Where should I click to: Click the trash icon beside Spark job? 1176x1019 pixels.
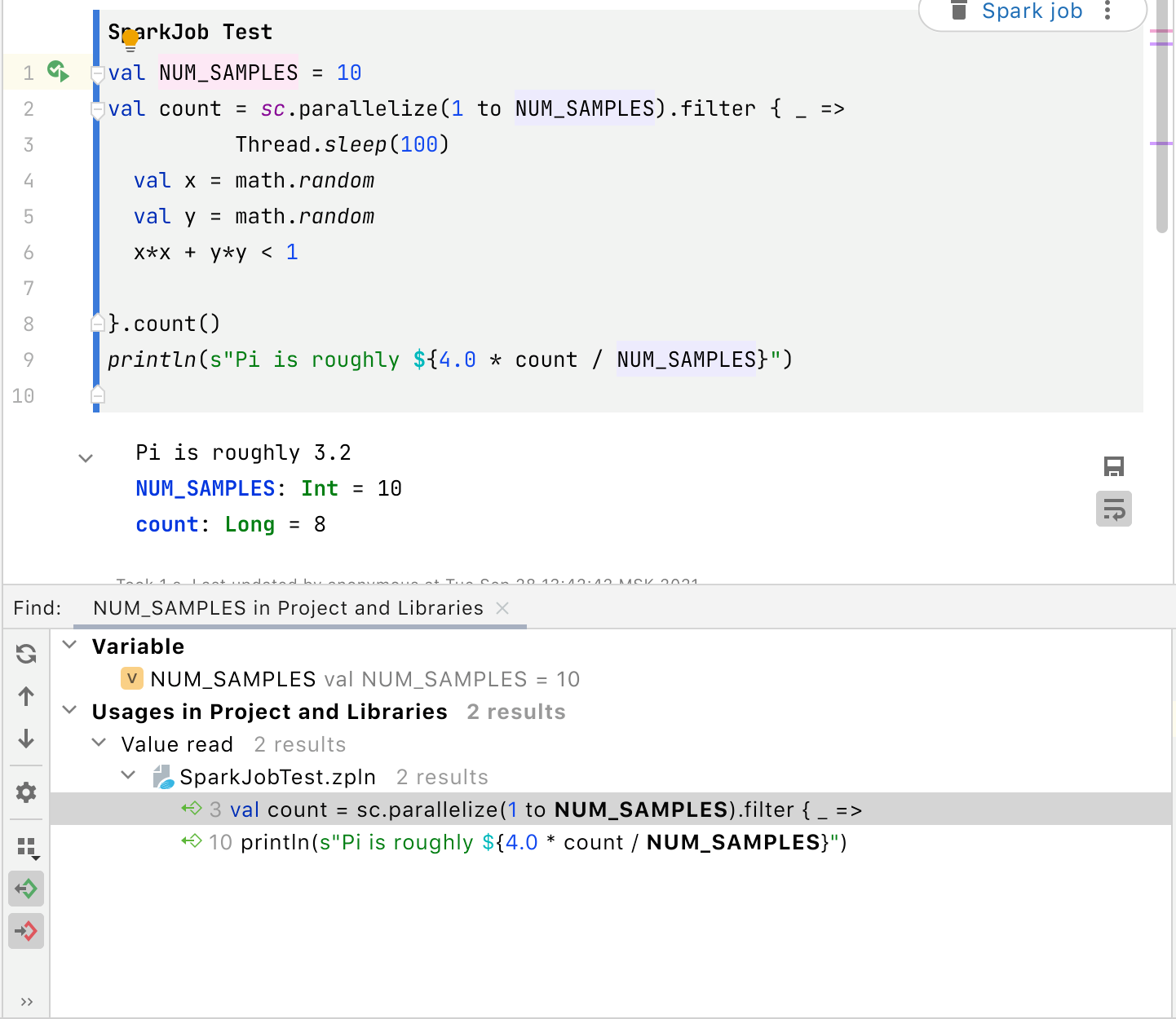click(959, 11)
